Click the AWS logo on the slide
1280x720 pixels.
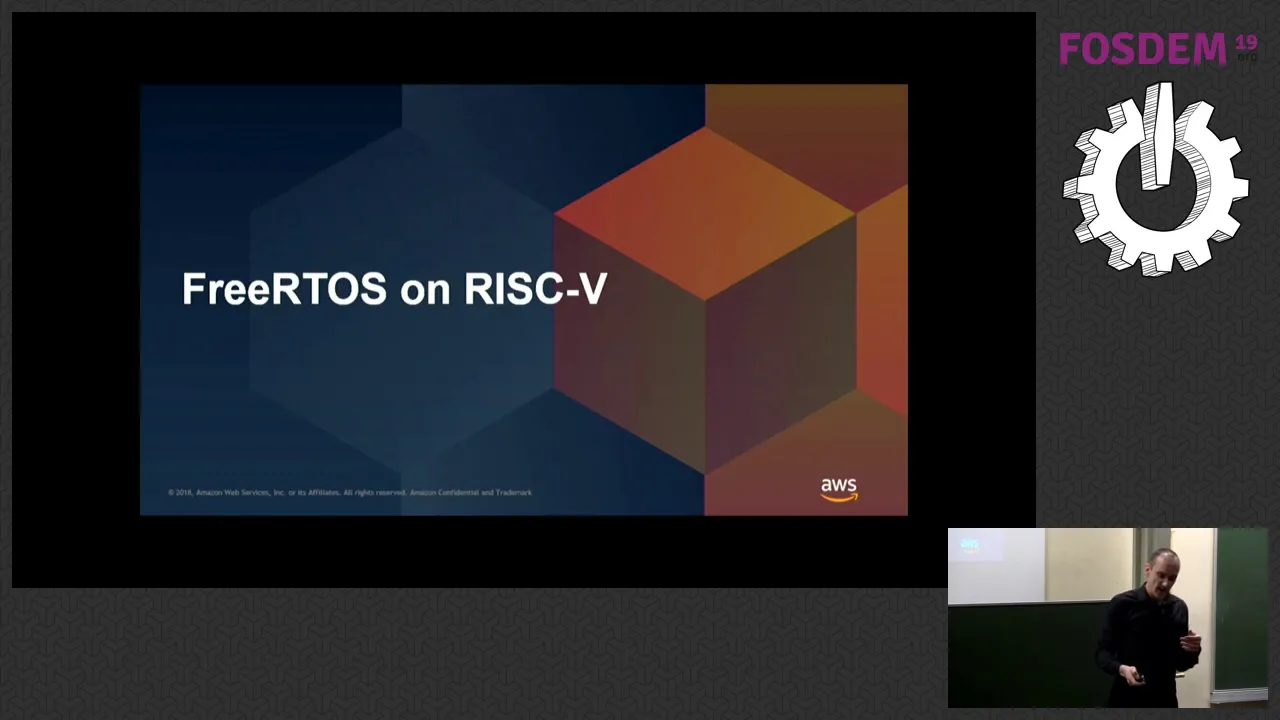[x=839, y=489]
